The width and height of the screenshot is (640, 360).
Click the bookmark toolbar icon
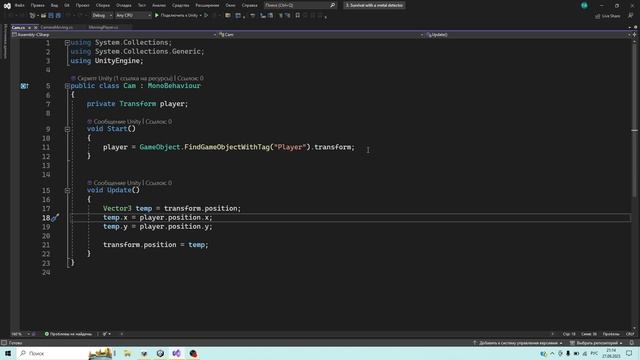[298, 16]
